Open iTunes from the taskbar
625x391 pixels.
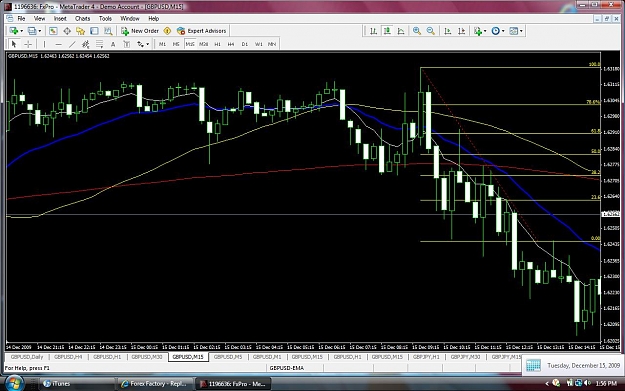78,383
